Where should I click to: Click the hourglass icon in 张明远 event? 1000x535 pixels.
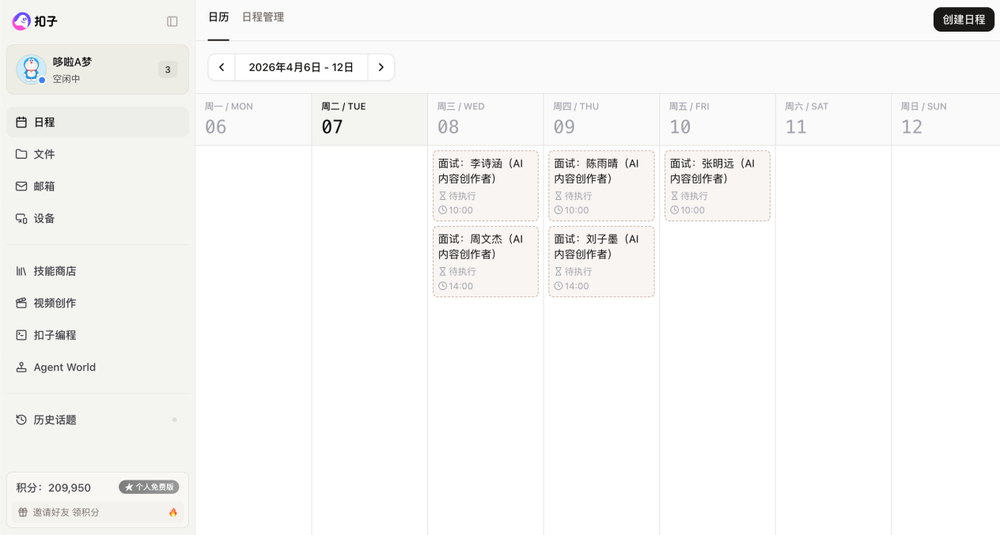[675, 196]
